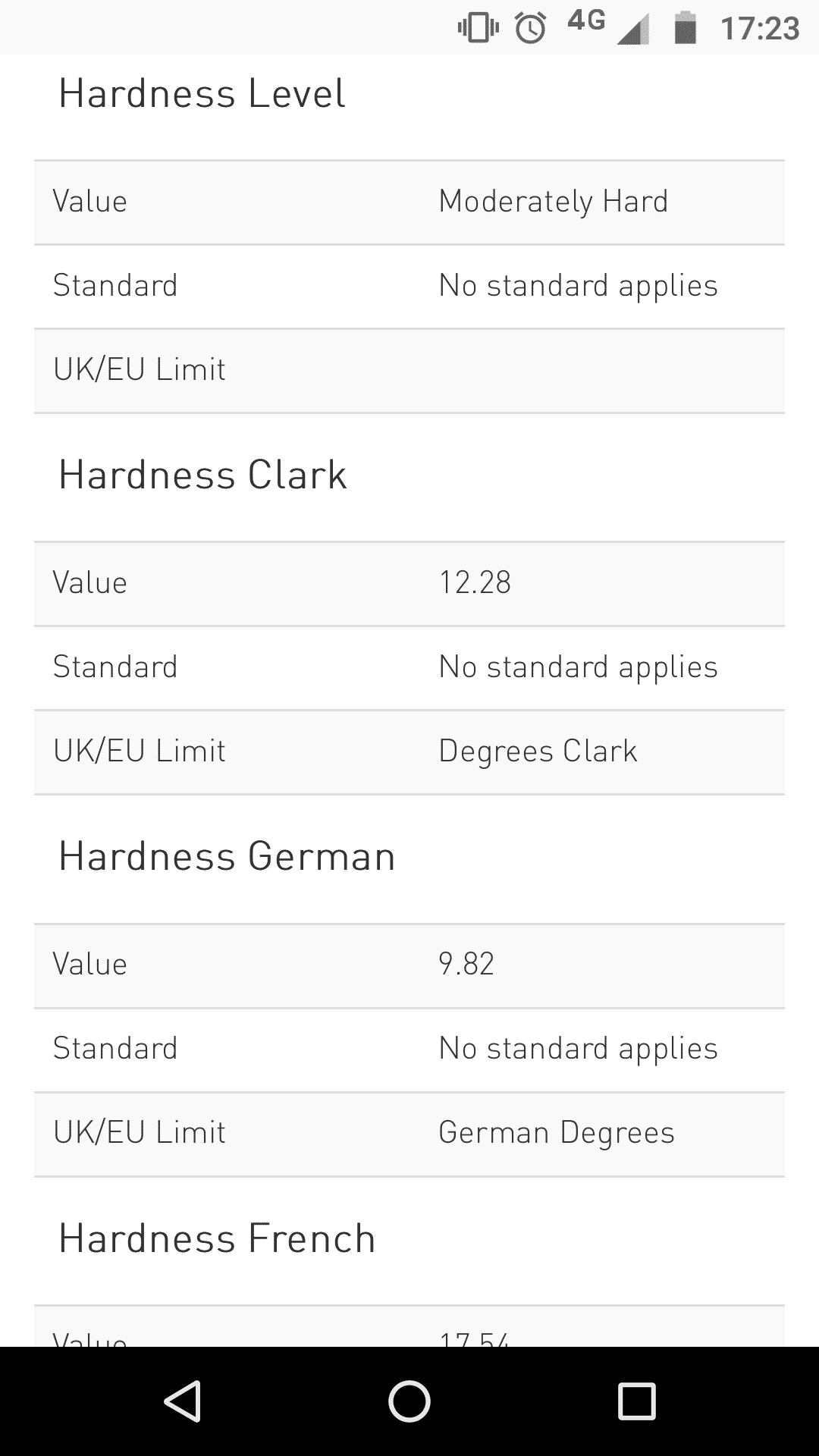Tap No standard applies under Hardness German
This screenshot has width=819, height=1456.
pyautogui.click(x=578, y=1049)
